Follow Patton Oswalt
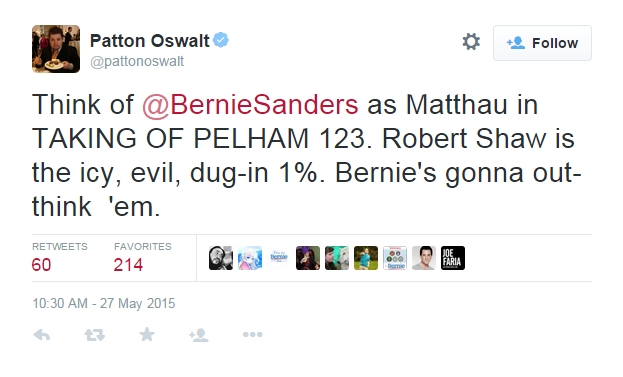 542,43
